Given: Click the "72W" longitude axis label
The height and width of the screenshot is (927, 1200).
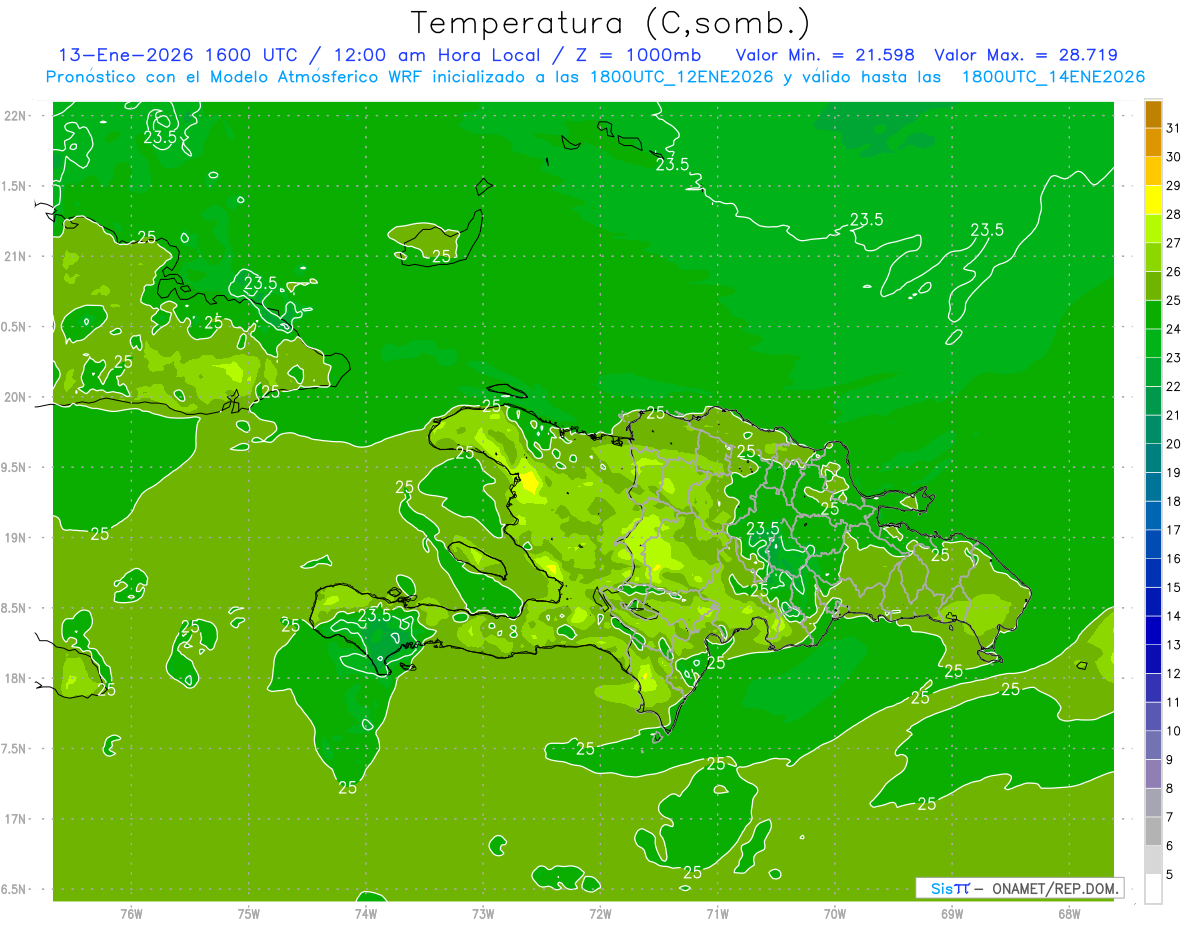Looking at the screenshot, I should click(x=600, y=914).
